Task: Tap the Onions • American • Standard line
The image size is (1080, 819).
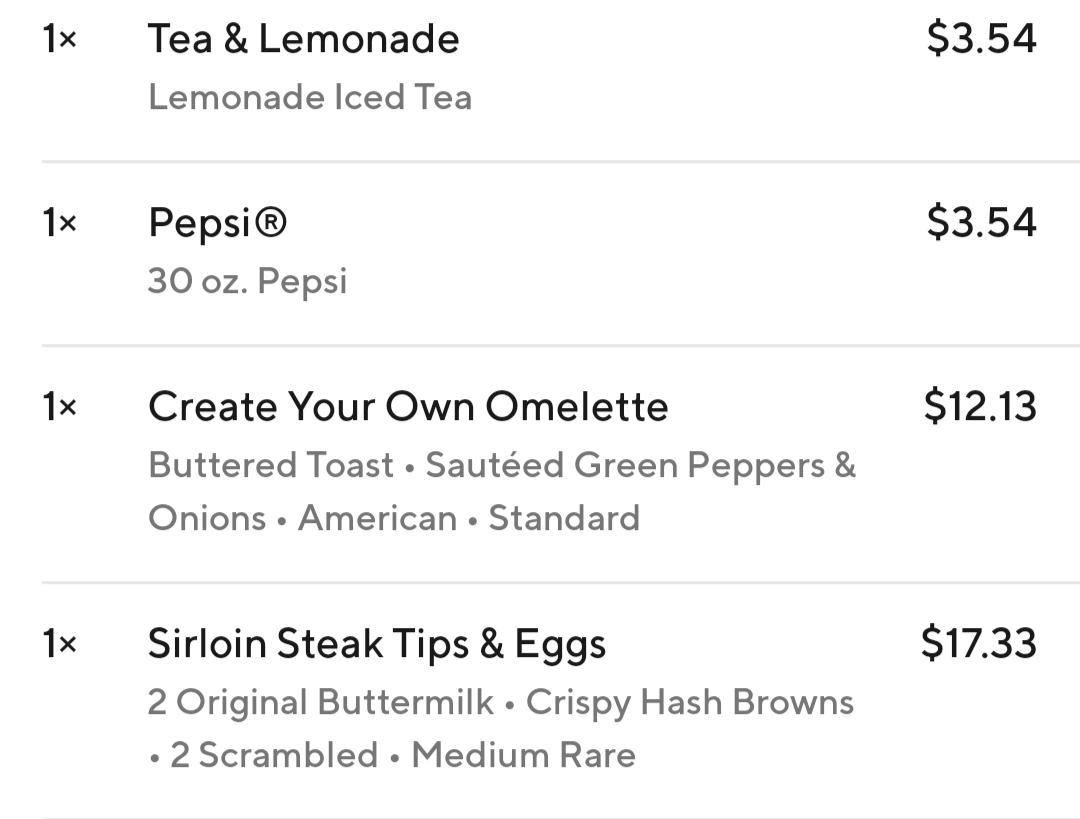Action: (x=394, y=518)
